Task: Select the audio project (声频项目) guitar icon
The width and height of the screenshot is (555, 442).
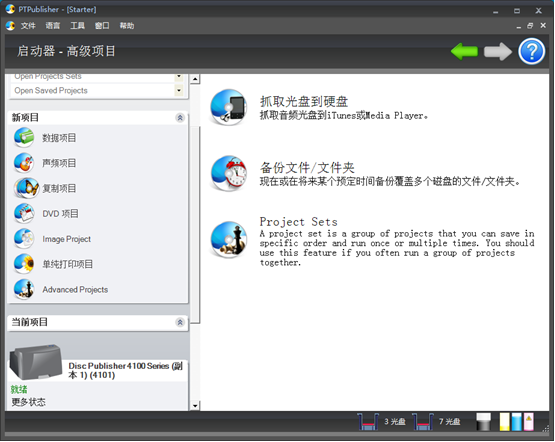Action: (x=24, y=163)
